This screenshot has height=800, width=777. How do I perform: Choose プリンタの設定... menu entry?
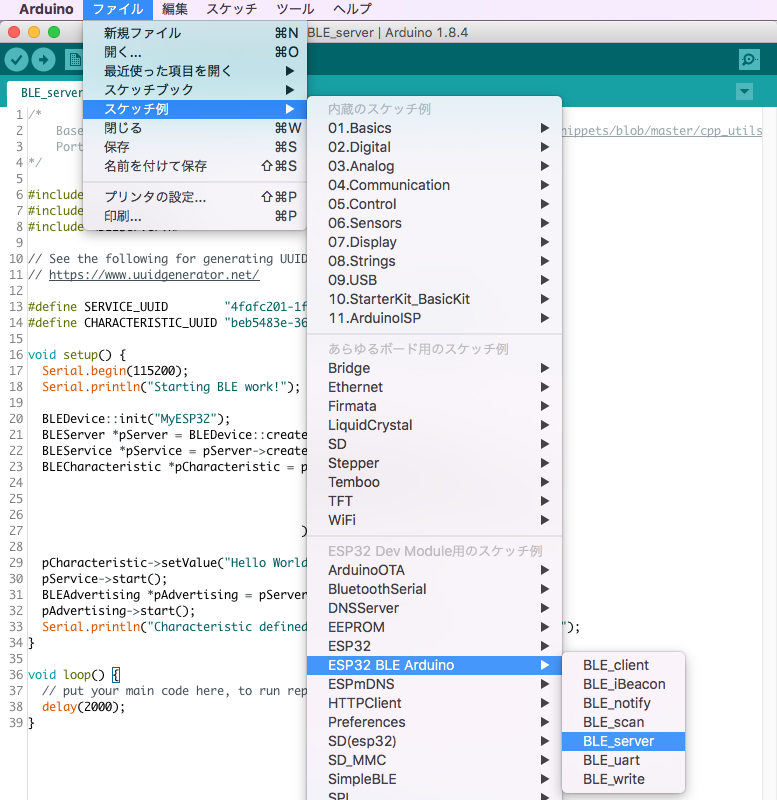(195, 197)
